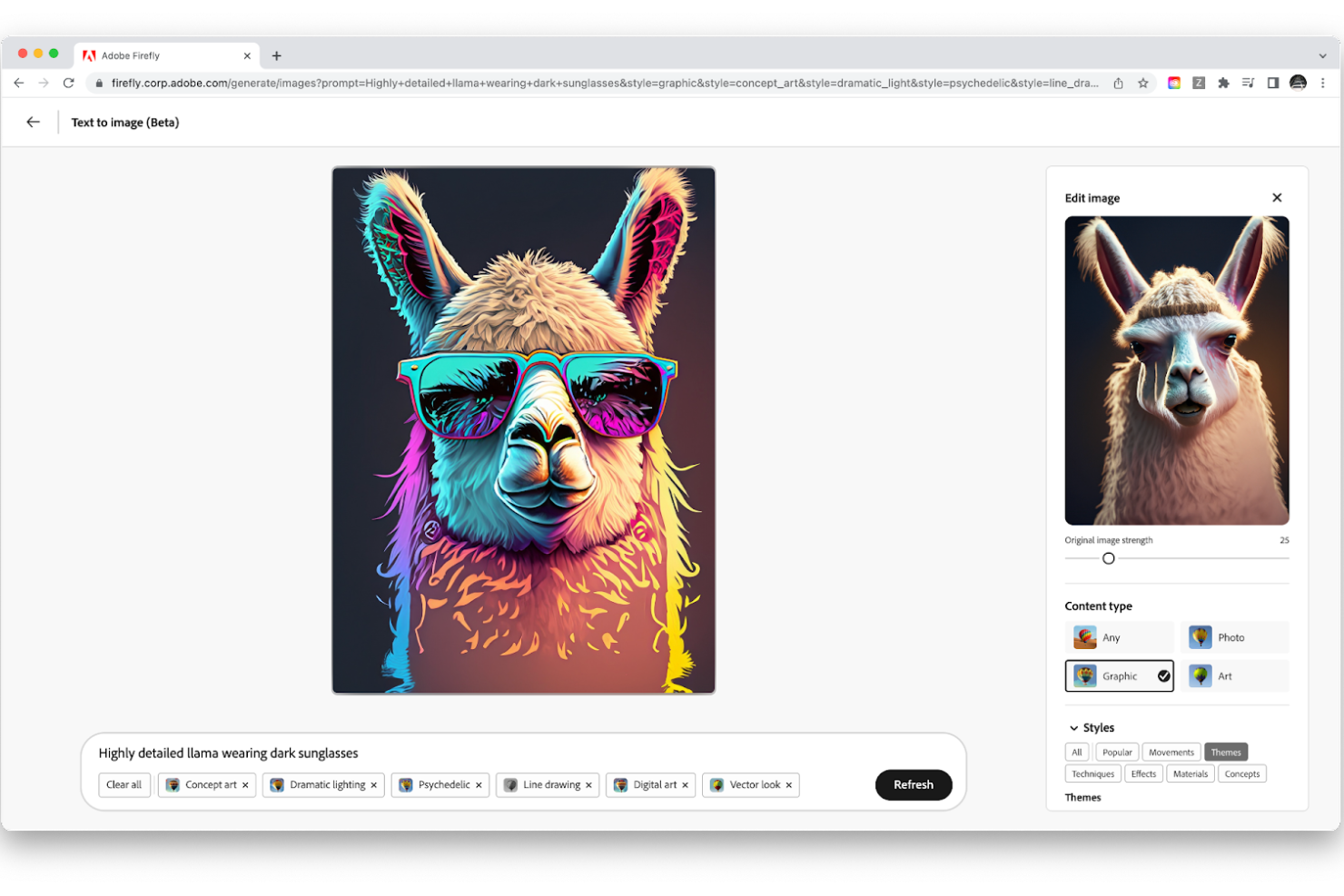Select the All styles tab
Screen dimensions: 1344x896
pos(1077,753)
